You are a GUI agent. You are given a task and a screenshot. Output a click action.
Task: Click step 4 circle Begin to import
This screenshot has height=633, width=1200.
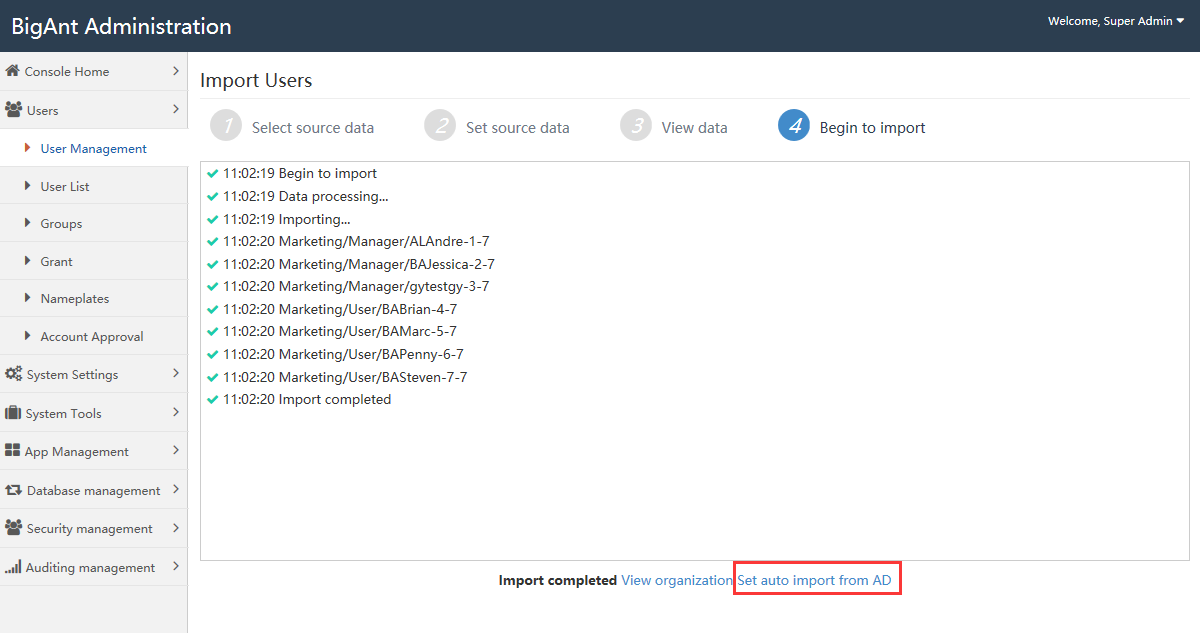coord(794,125)
